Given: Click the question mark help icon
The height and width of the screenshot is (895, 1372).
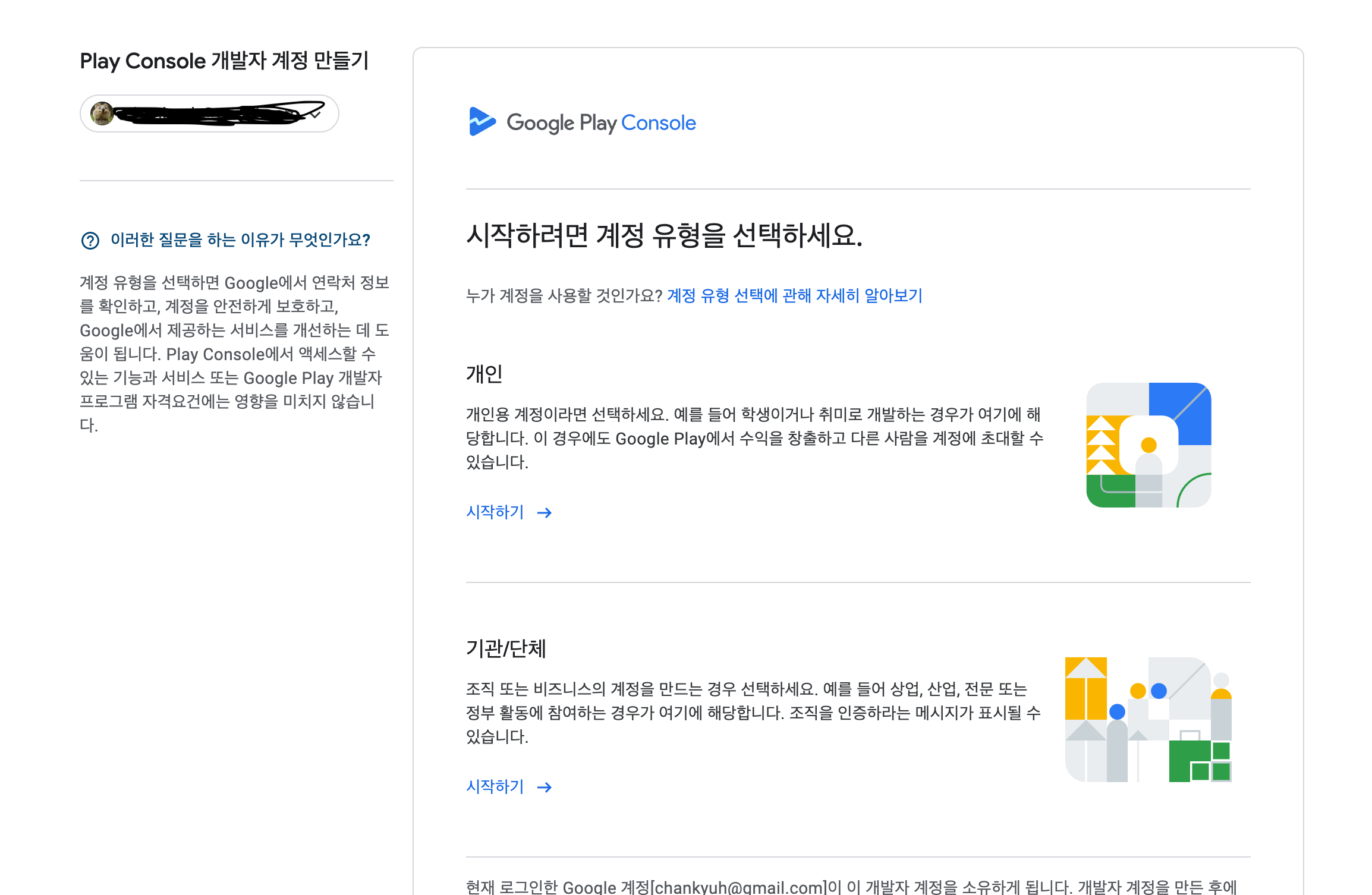Looking at the screenshot, I should 90,241.
